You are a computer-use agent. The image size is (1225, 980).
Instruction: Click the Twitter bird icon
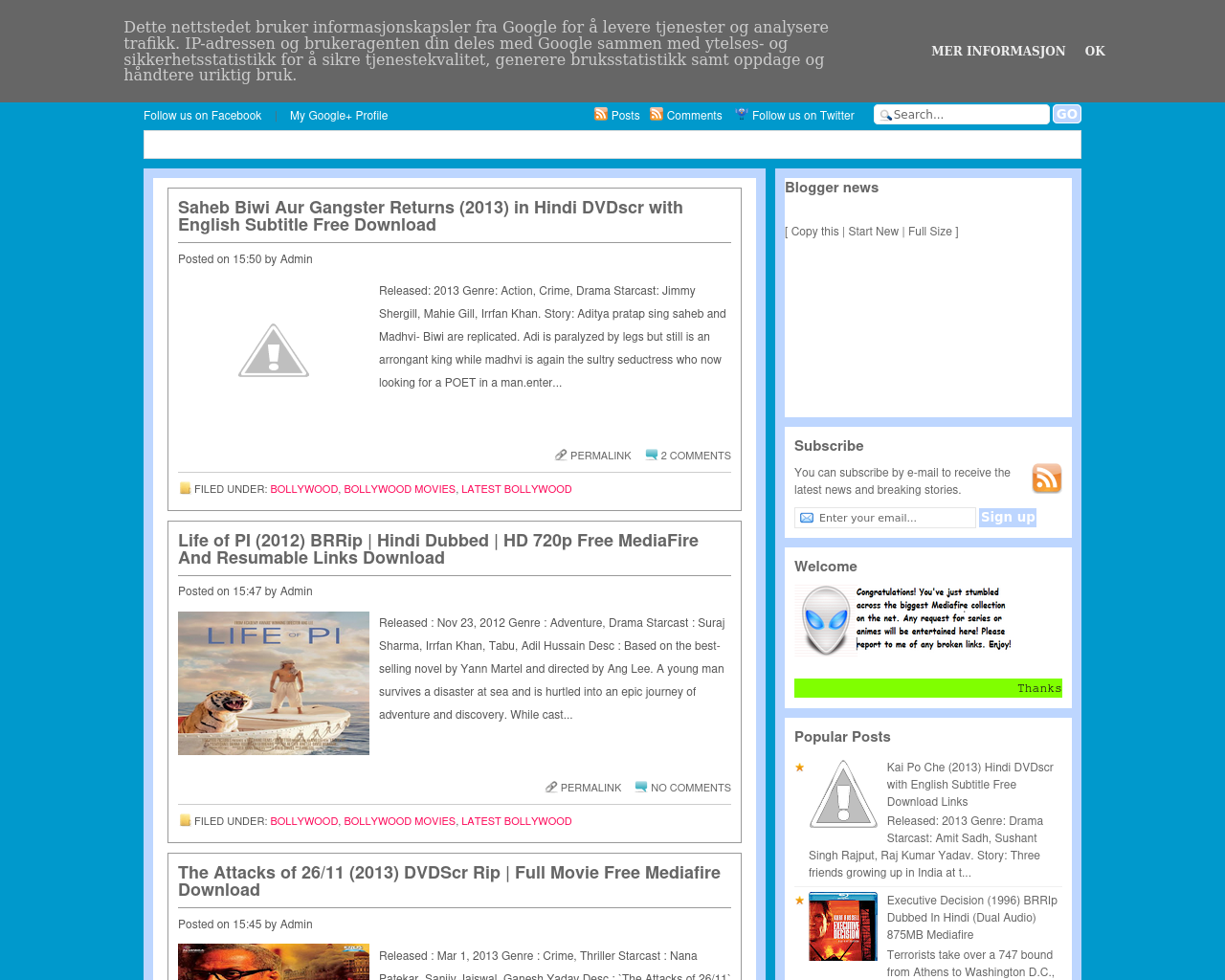click(x=742, y=114)
